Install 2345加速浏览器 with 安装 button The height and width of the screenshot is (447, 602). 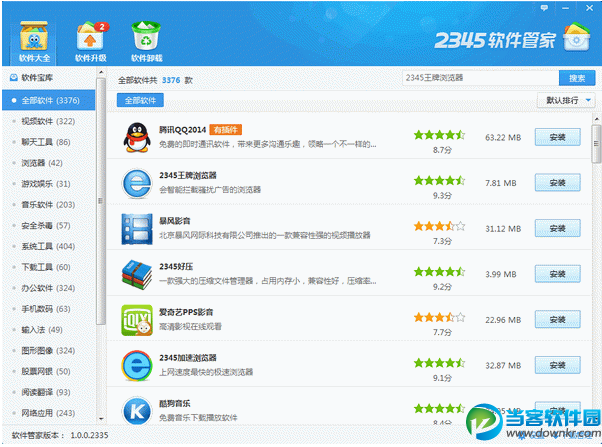tap(557, 365)
